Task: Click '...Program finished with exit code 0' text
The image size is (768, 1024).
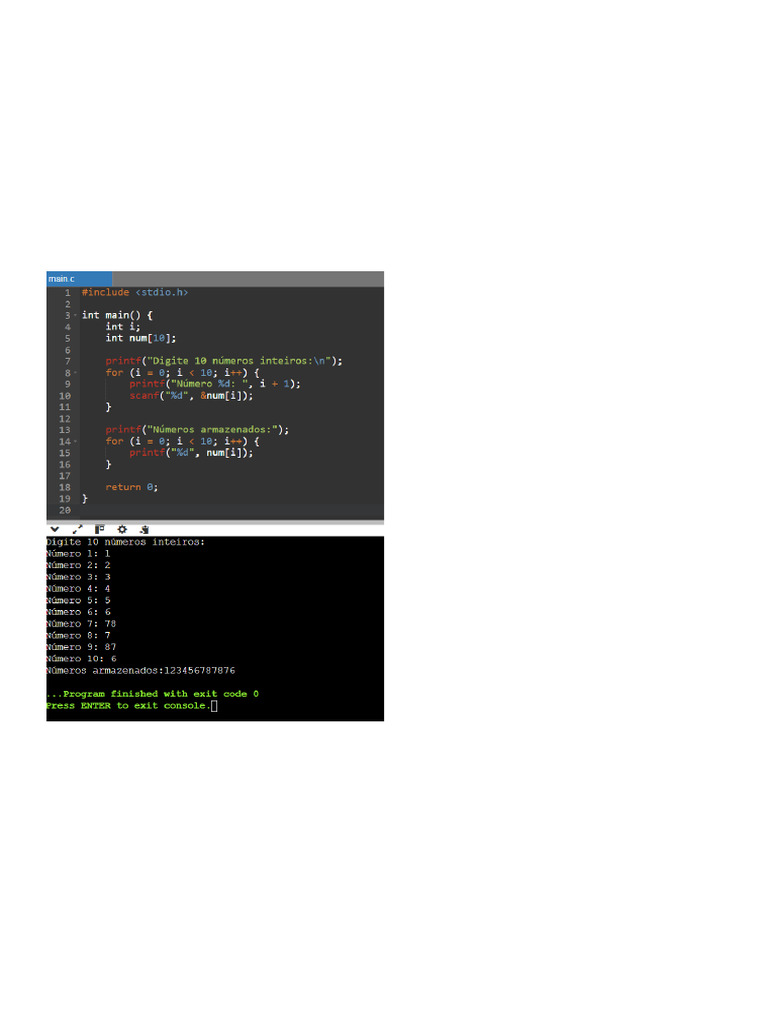Action: click(152, 694)
